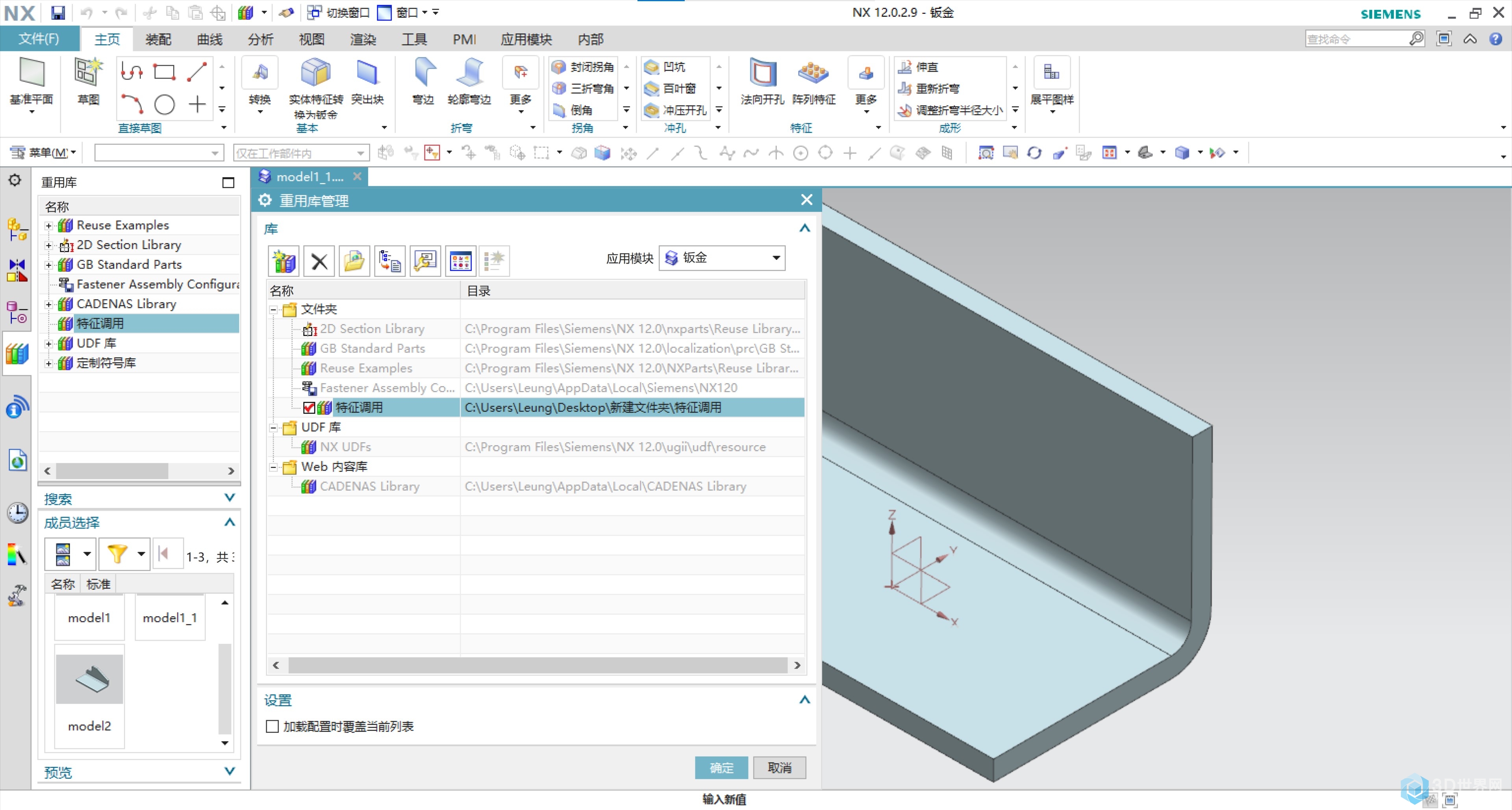Click the Closed Corner (封闭拐角) tool
1512x810 pixels.
tap(583, 67)
